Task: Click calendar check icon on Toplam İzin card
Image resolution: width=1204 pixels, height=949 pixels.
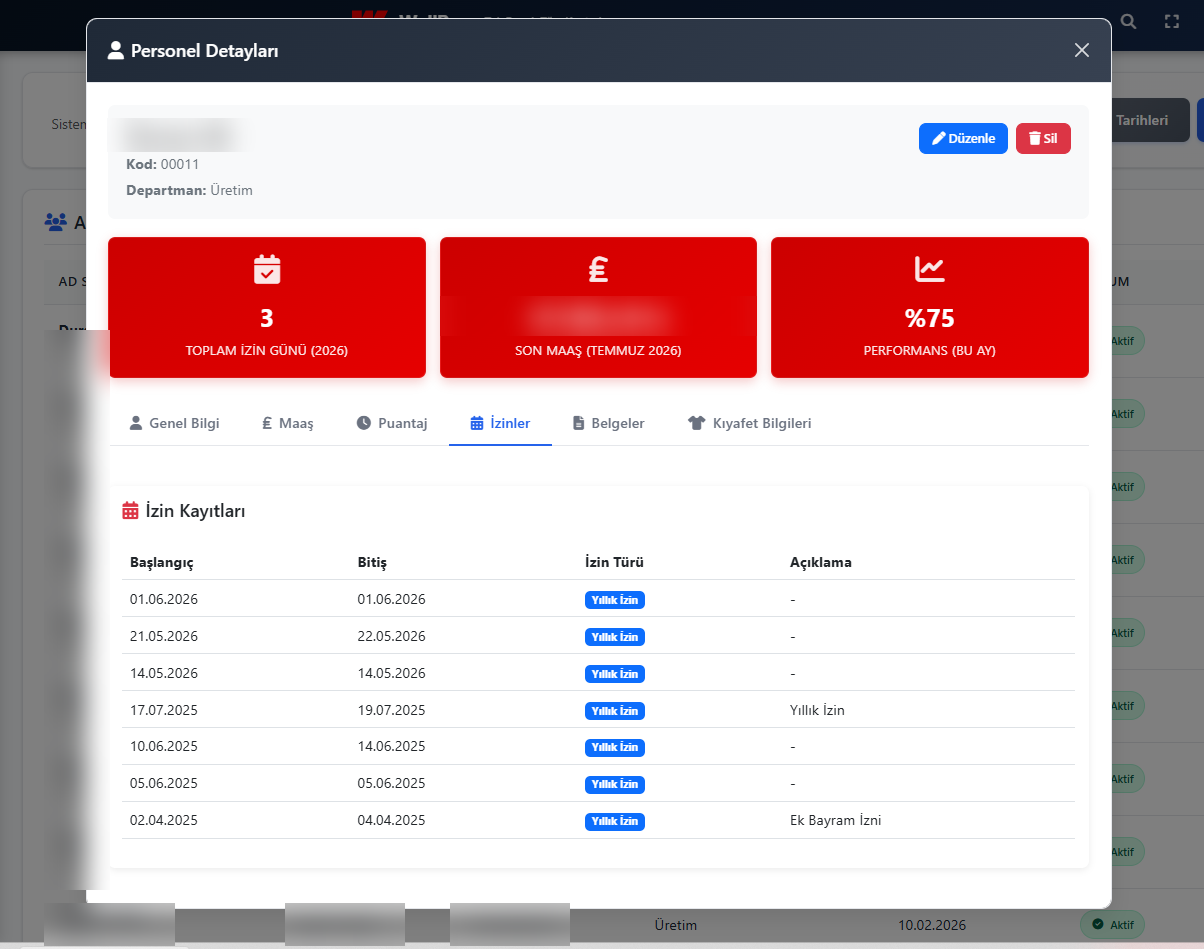Action: tap(267, 269)
